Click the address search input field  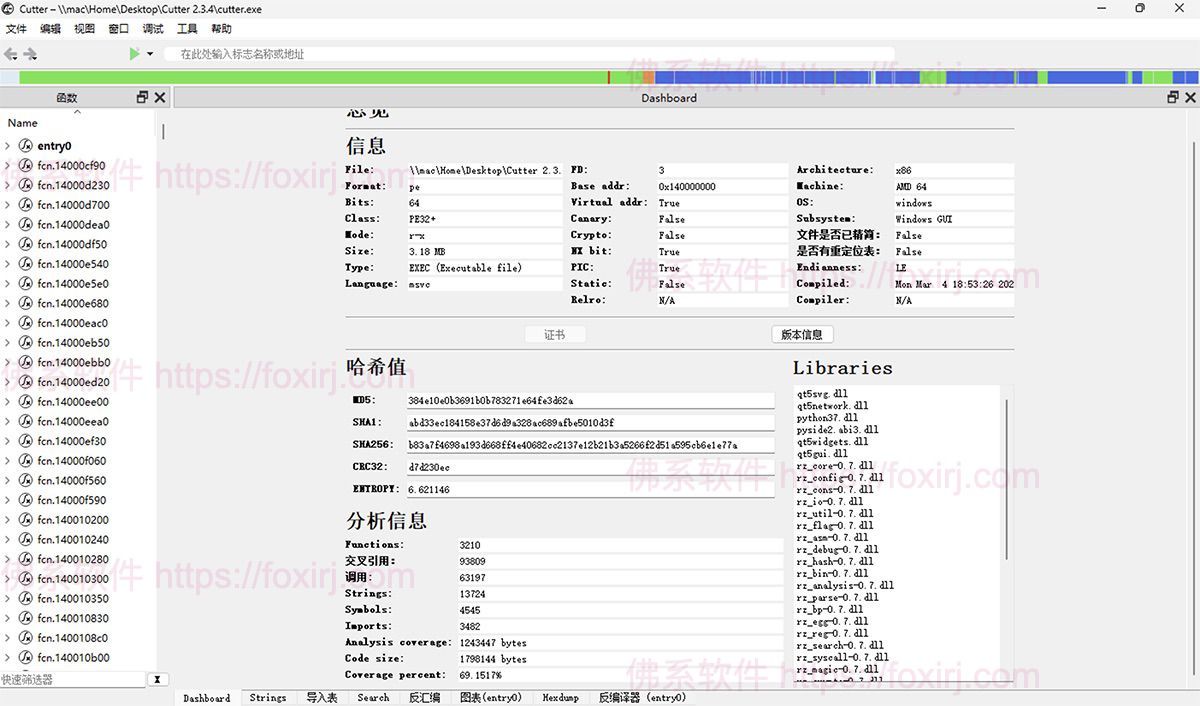coord(530,54)
